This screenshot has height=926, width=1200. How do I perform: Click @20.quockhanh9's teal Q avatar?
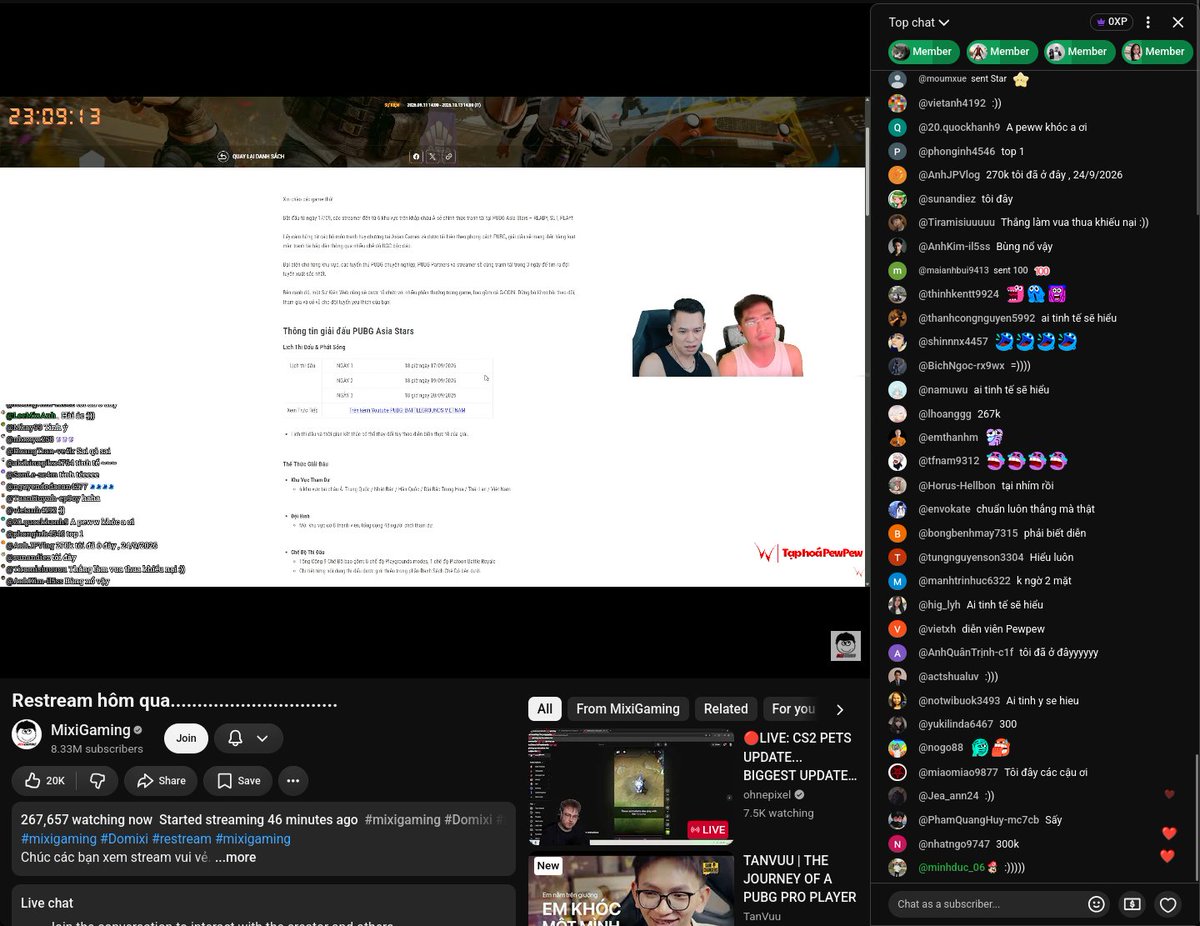coord(898,127)
